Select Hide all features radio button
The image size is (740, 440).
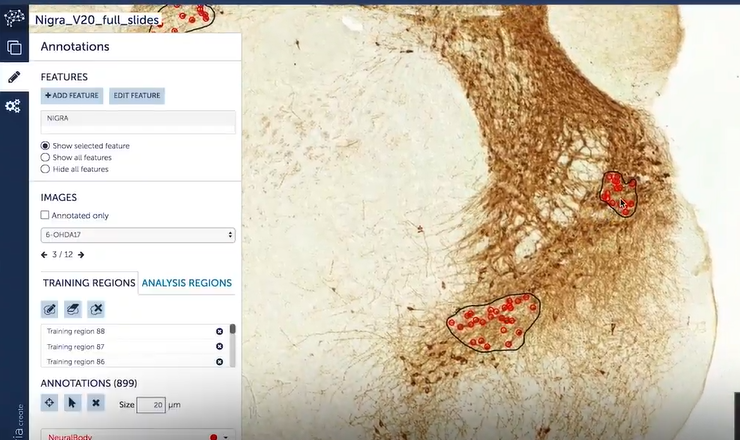click(x=45, y=169)
